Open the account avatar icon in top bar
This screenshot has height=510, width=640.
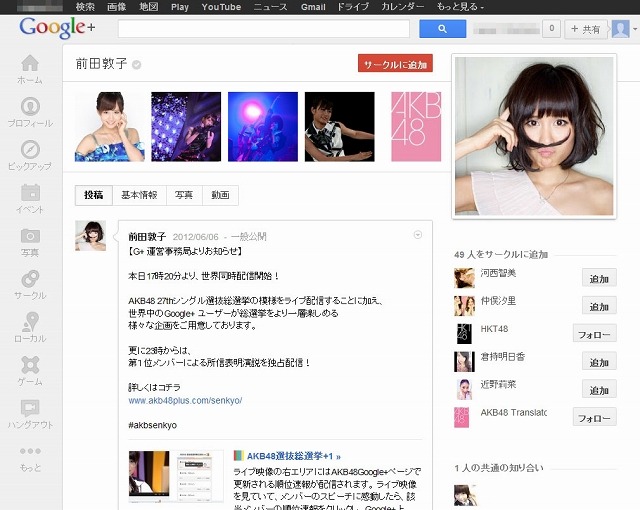click(620, 29)
